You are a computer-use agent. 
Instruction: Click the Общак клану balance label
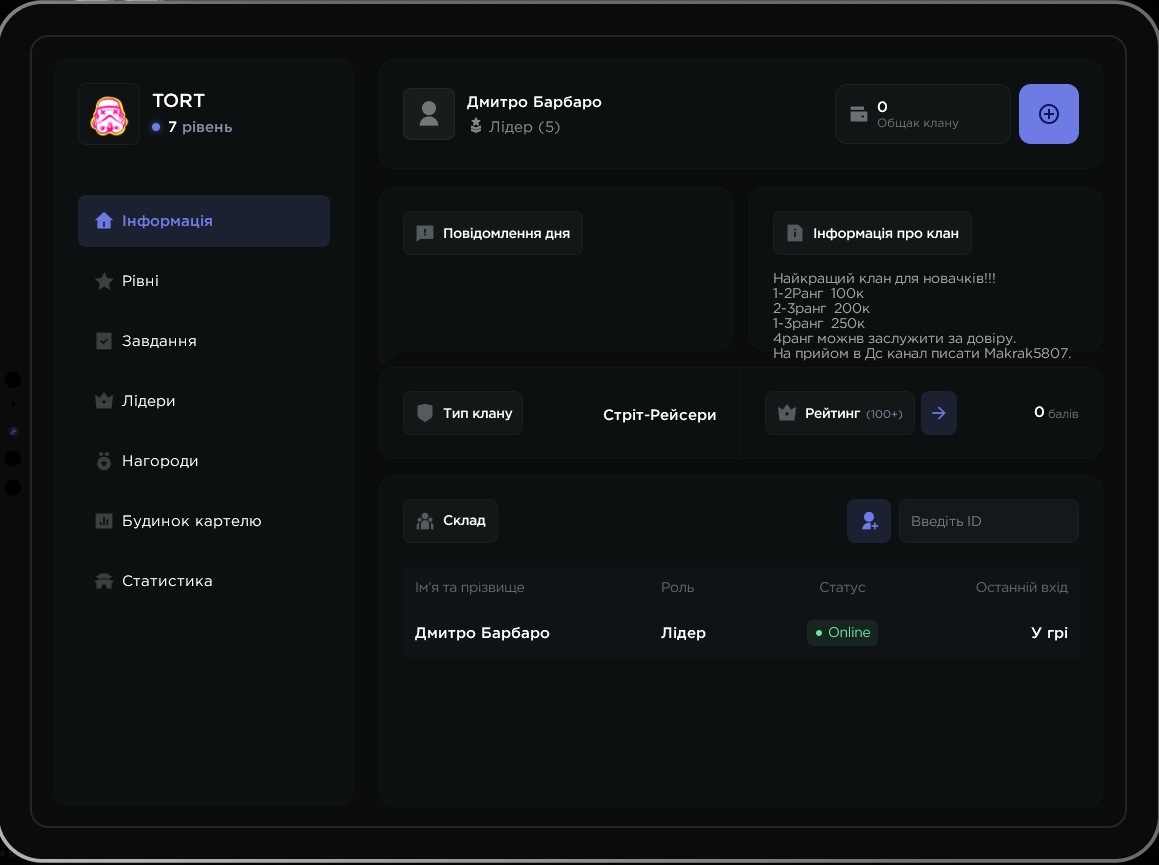pyautogui.click(x=917, y=123)
